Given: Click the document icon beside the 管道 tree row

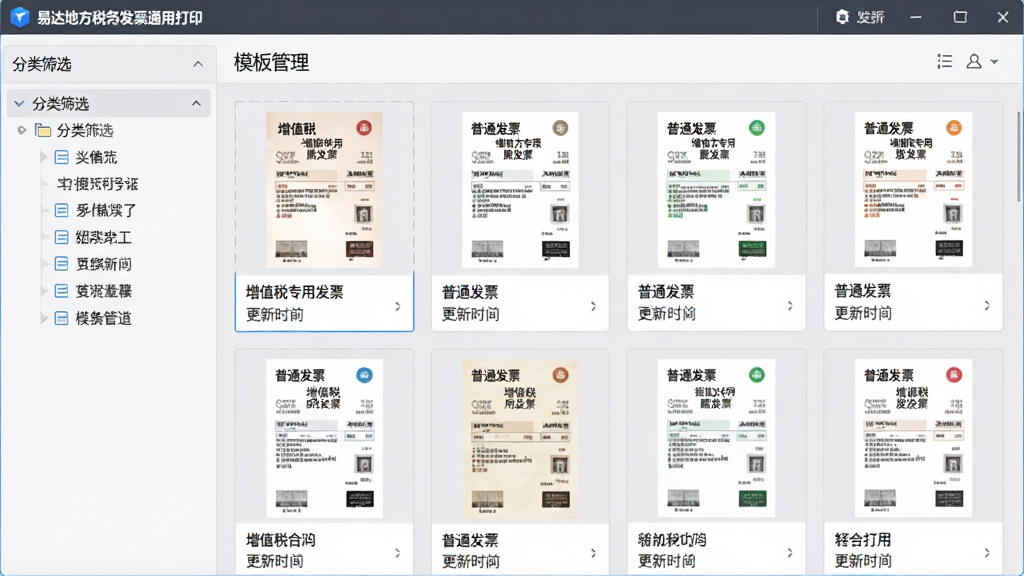Looking at the screenshot, I should tap(61, 318).
